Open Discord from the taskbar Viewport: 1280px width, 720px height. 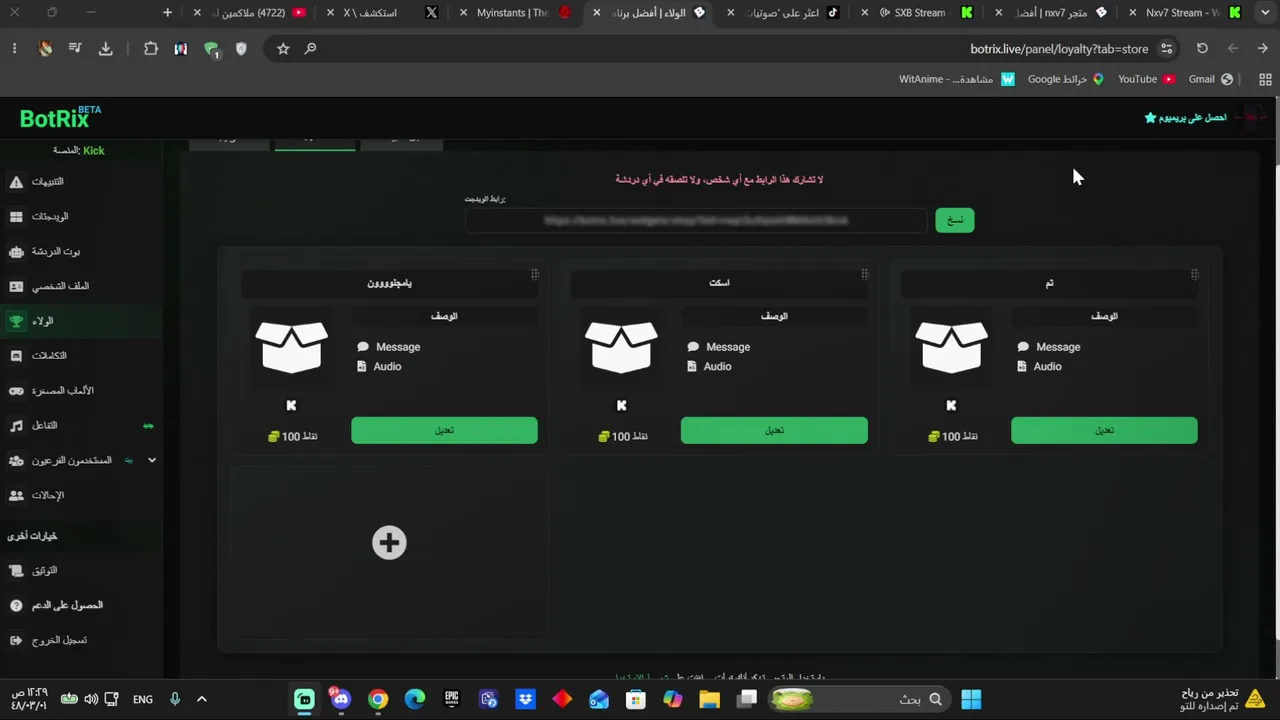[341, 699]
